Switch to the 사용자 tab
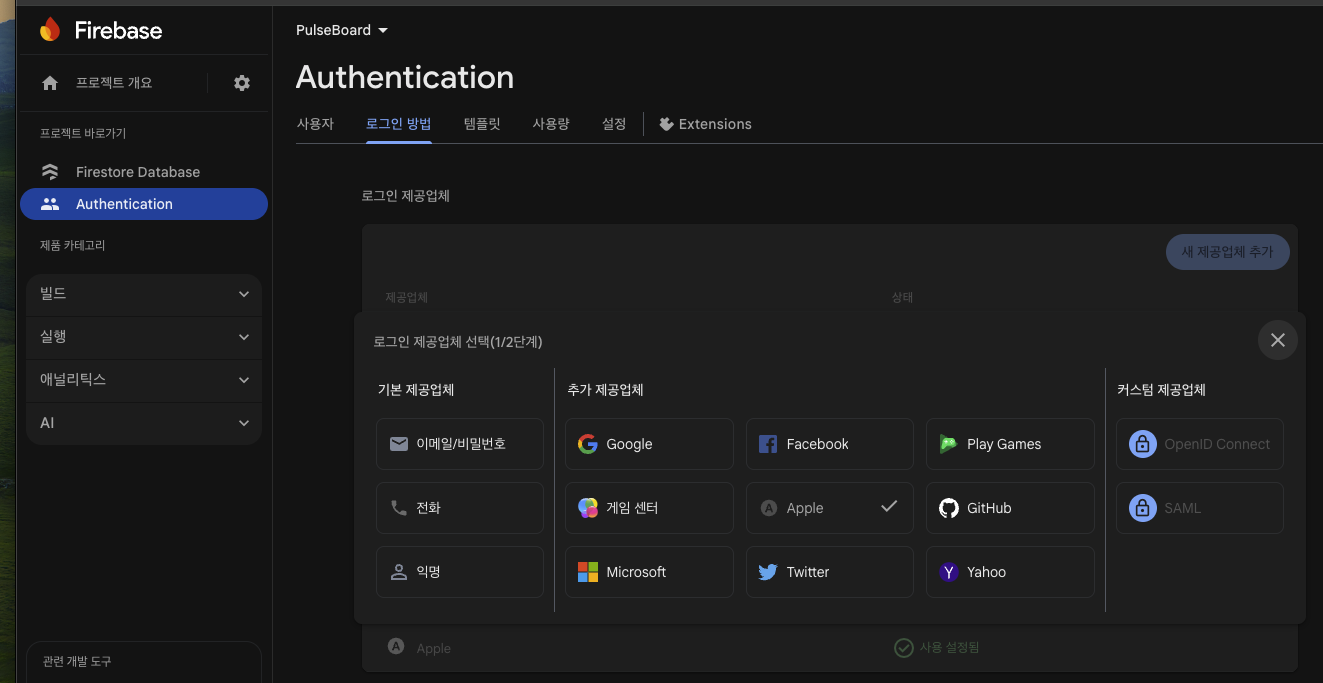This screenshot has height=683, width=1323. (x=315, y=124)
